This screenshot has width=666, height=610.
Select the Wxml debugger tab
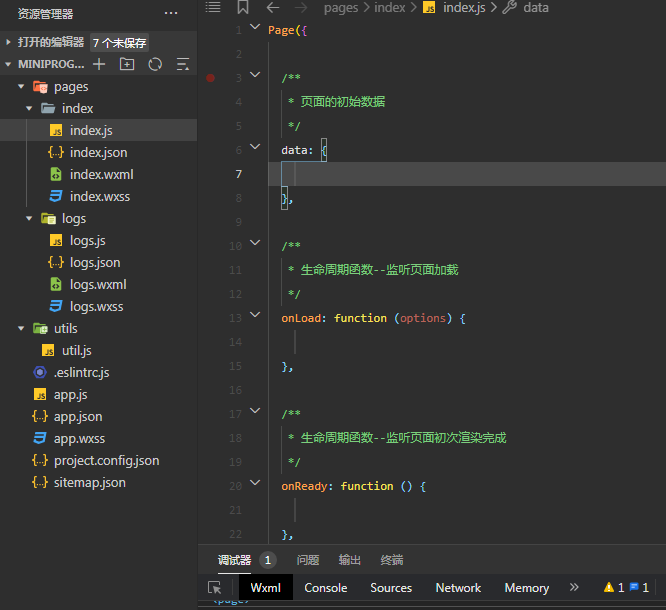[x=266, y=587]
